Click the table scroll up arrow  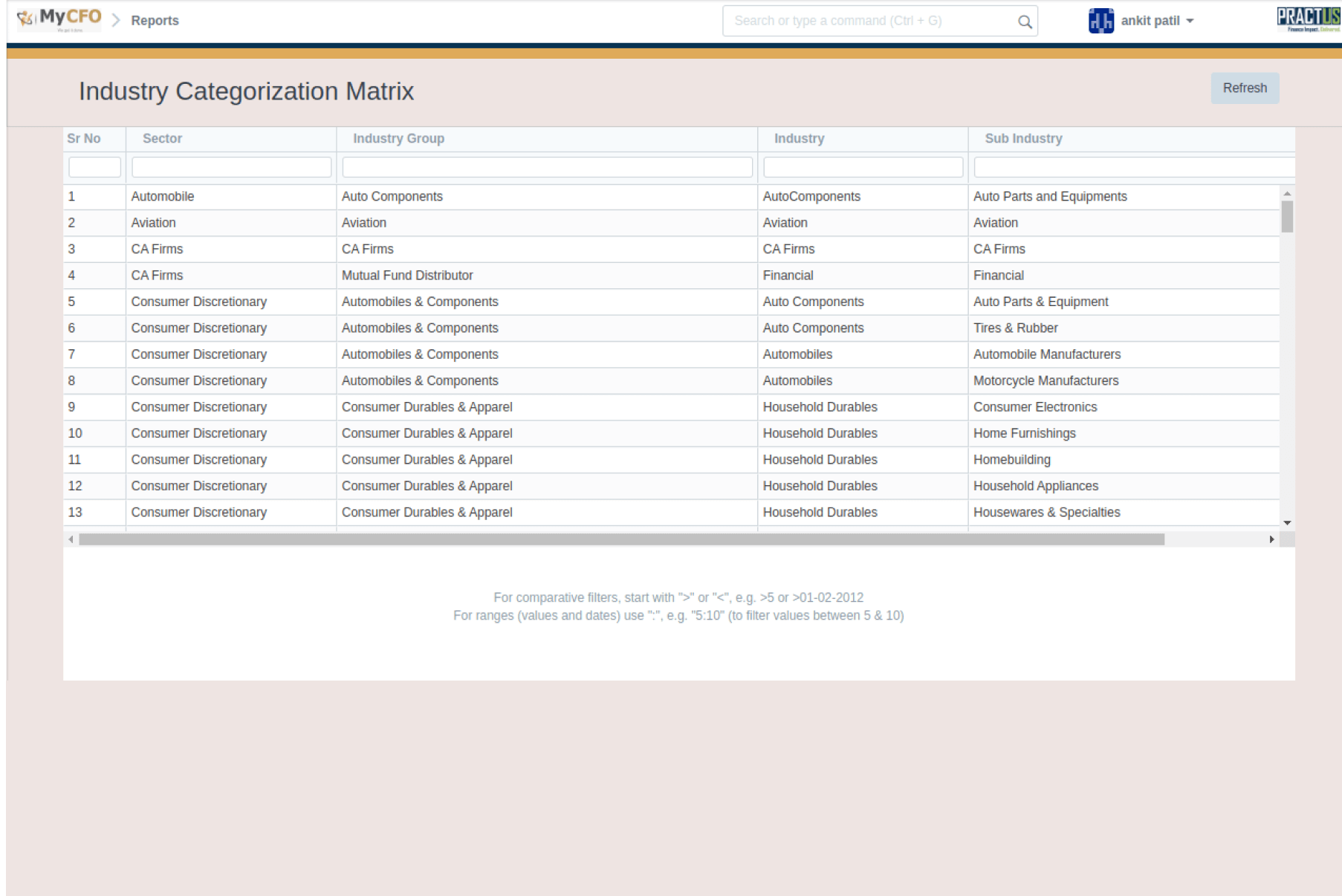(1287, 193)
